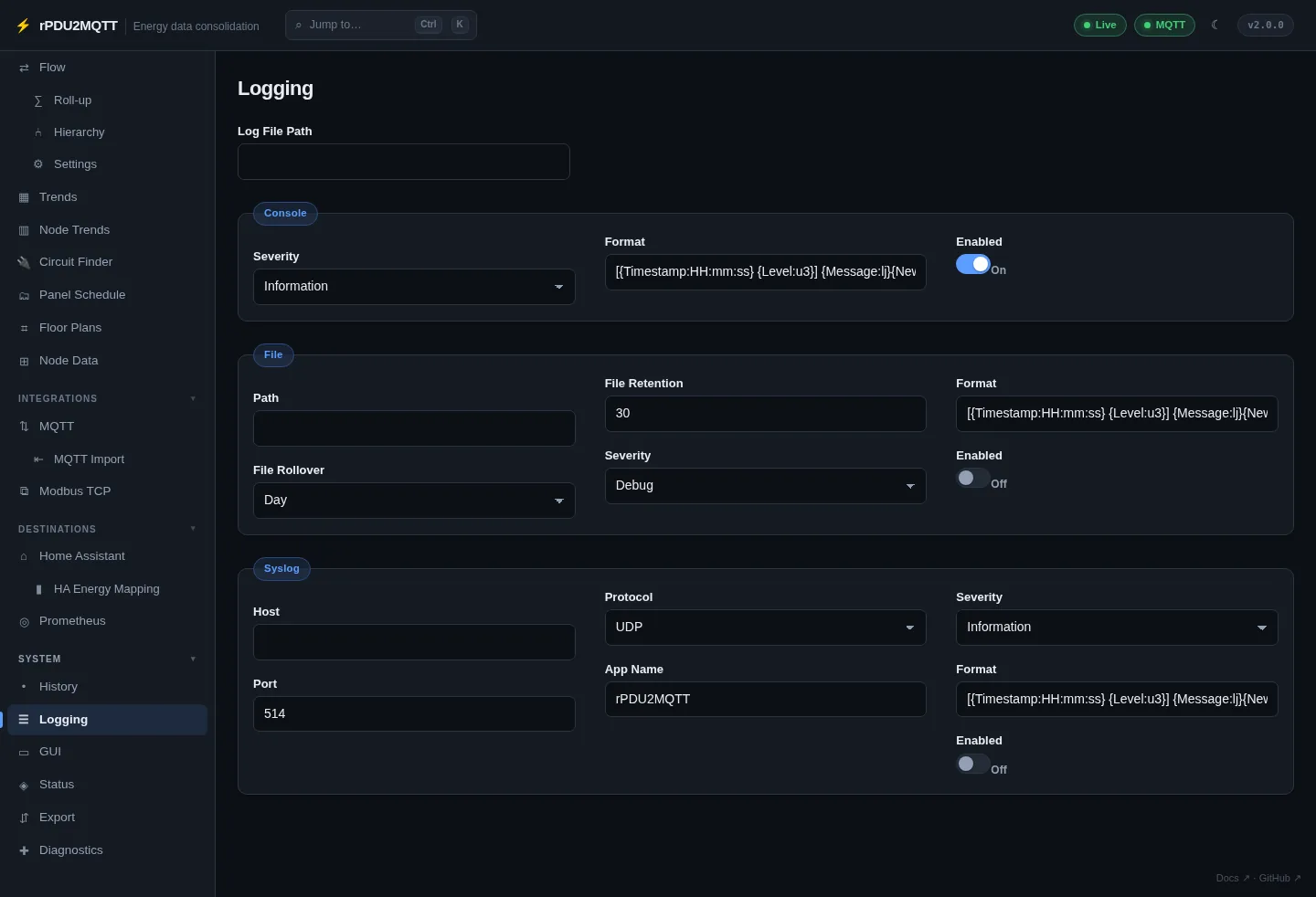The image size is (1316, 897).
Task: Navigate to Prometheus destination
Action: pyautogui.click(x=107, y=621)
